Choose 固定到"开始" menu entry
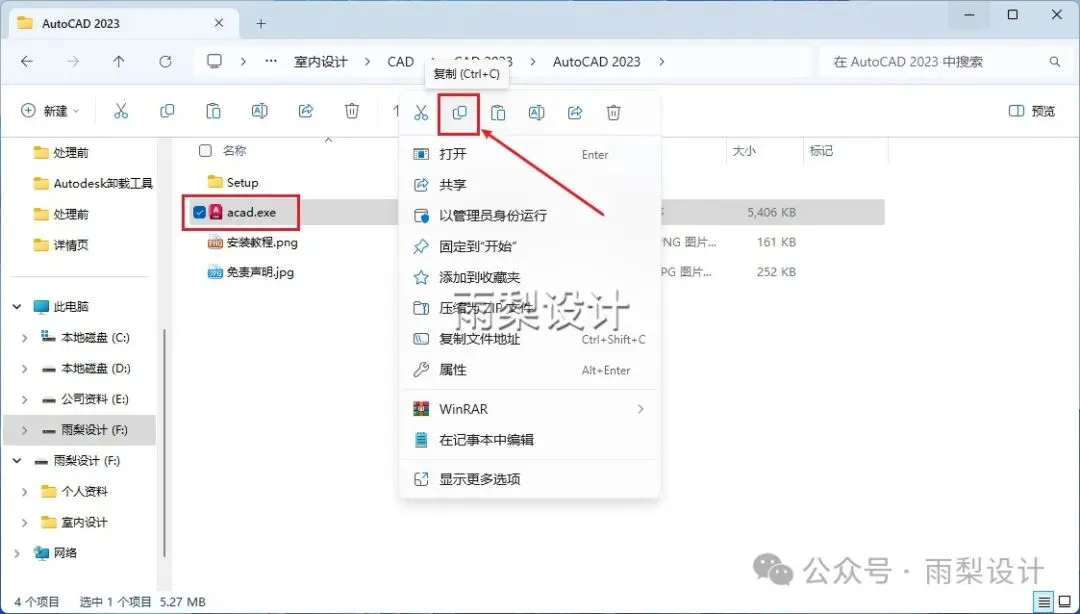This screenshot has width=1080, height=614. coord(529,247)
